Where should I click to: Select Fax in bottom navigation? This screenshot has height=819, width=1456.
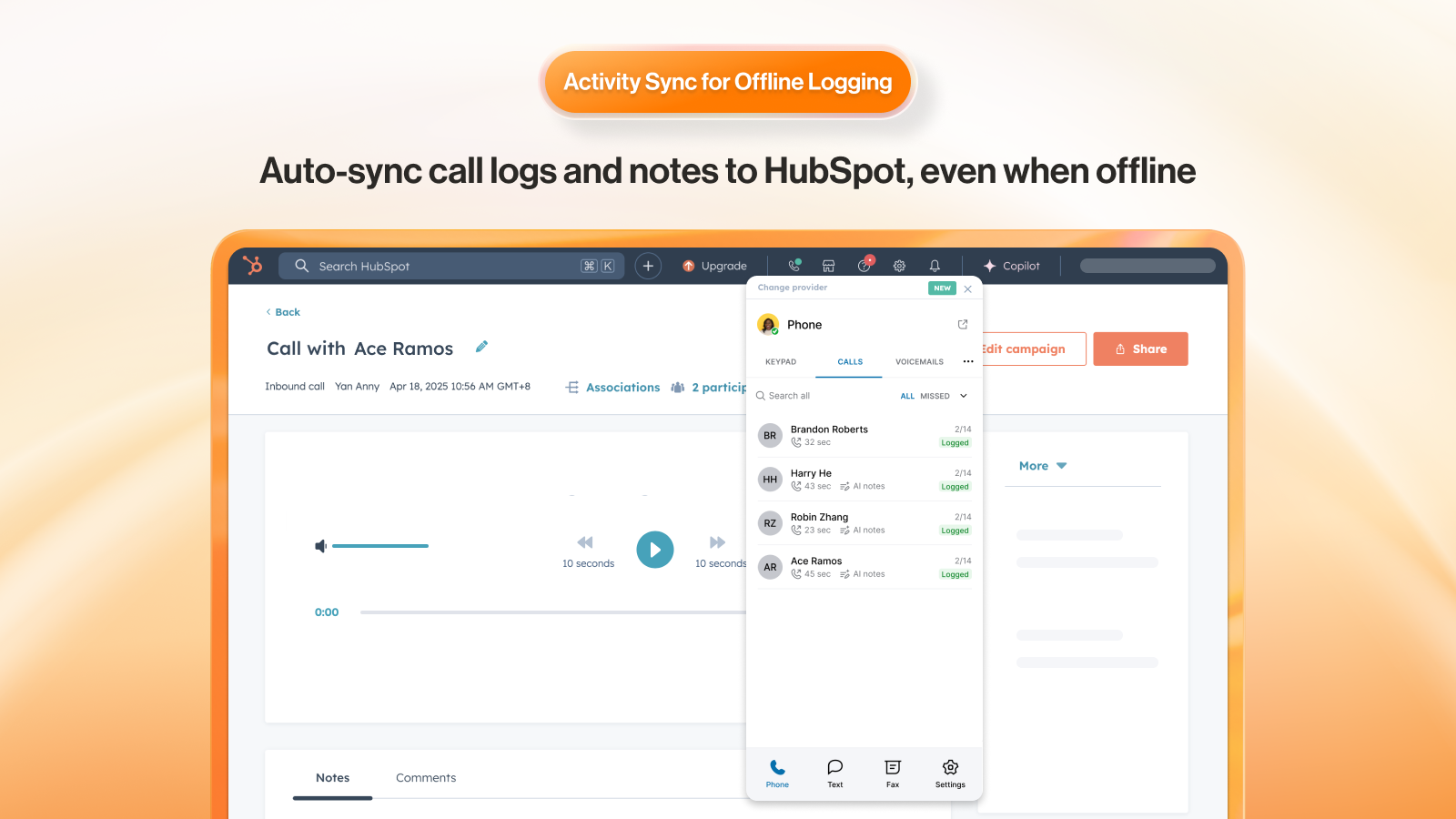tap(893, 773)
